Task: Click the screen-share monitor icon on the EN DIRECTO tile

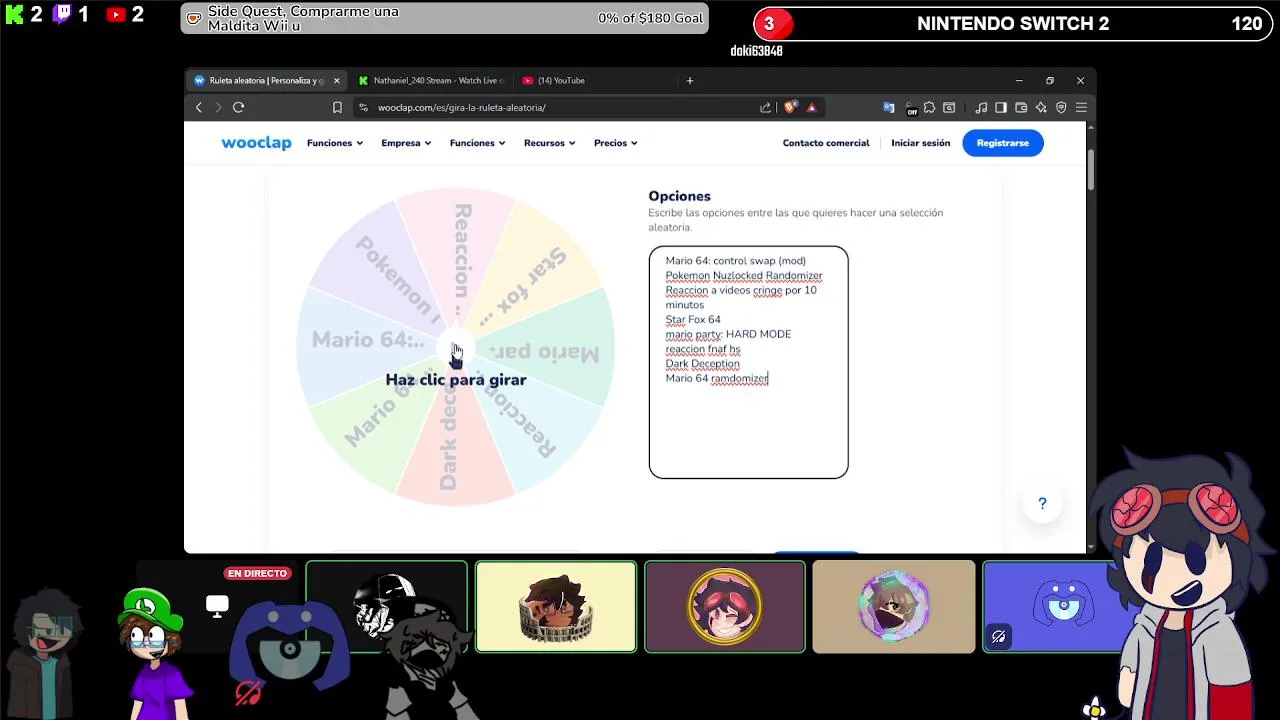Action: 217,604
